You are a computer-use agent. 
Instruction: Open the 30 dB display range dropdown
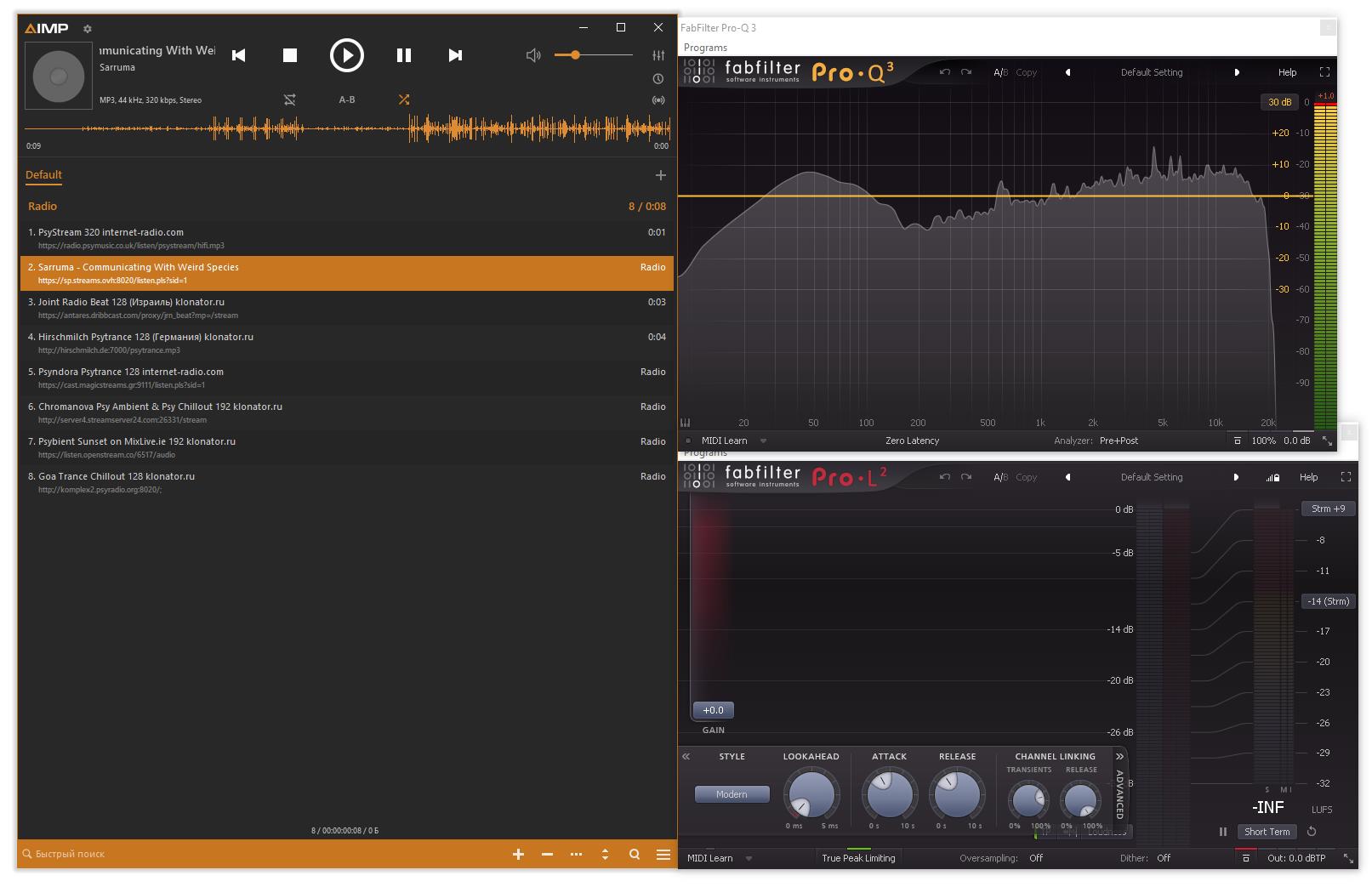pos(1279,102)
